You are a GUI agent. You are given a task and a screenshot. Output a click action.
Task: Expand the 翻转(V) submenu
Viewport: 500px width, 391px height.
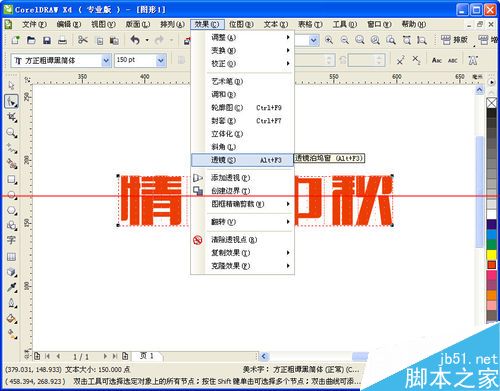[242, 222]
